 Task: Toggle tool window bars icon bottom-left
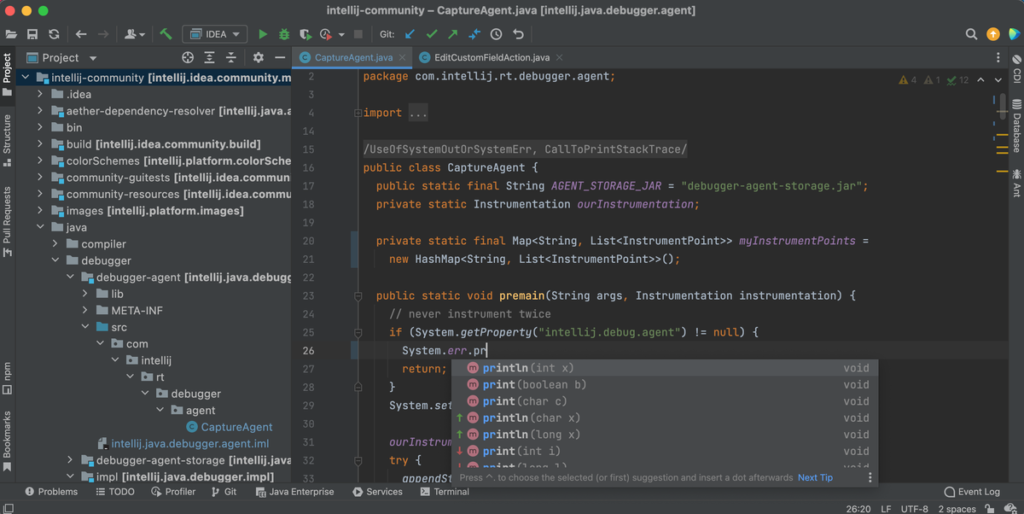[7, 508]
